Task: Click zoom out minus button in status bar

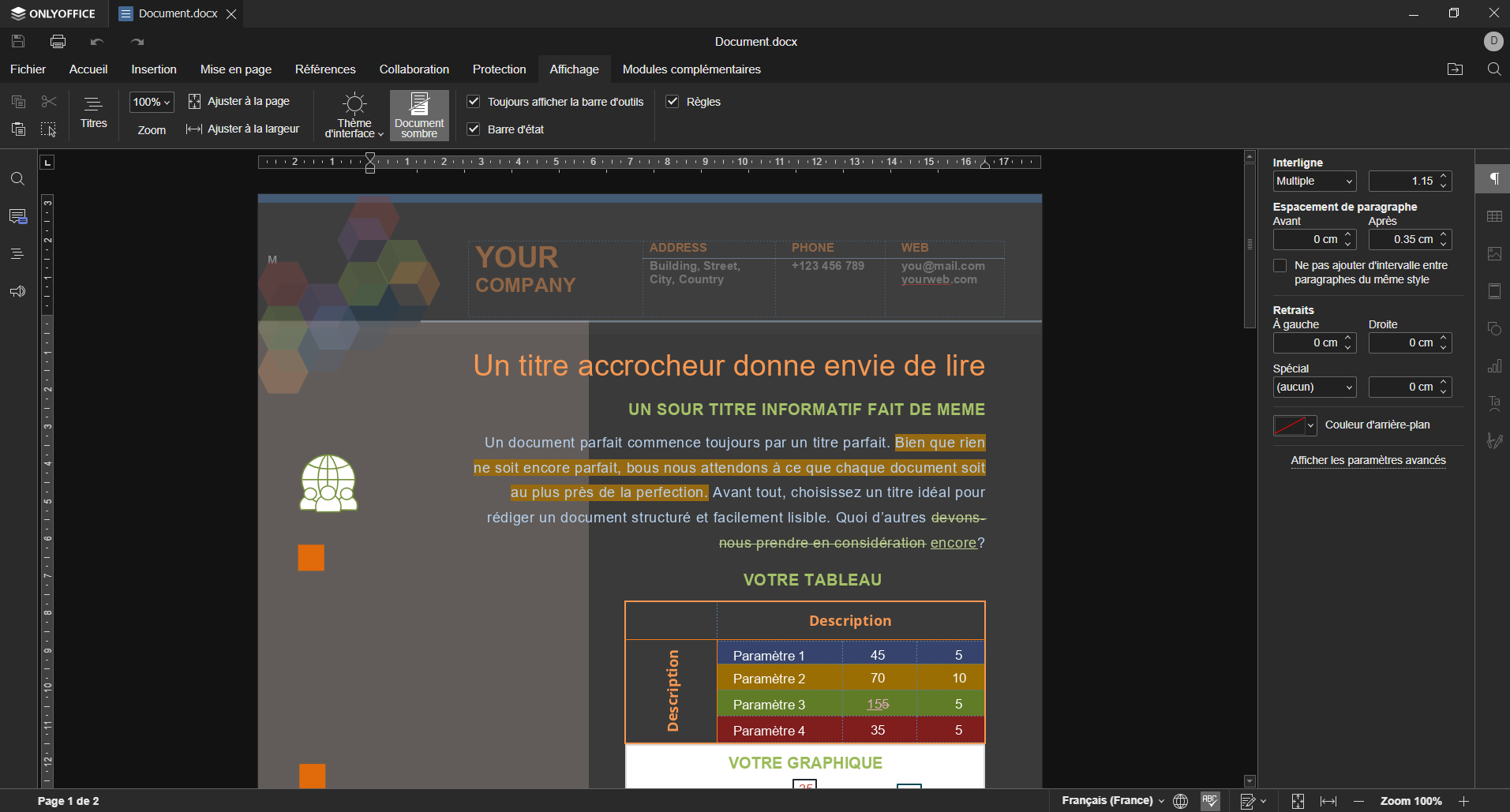Action: pos(1358,801)
